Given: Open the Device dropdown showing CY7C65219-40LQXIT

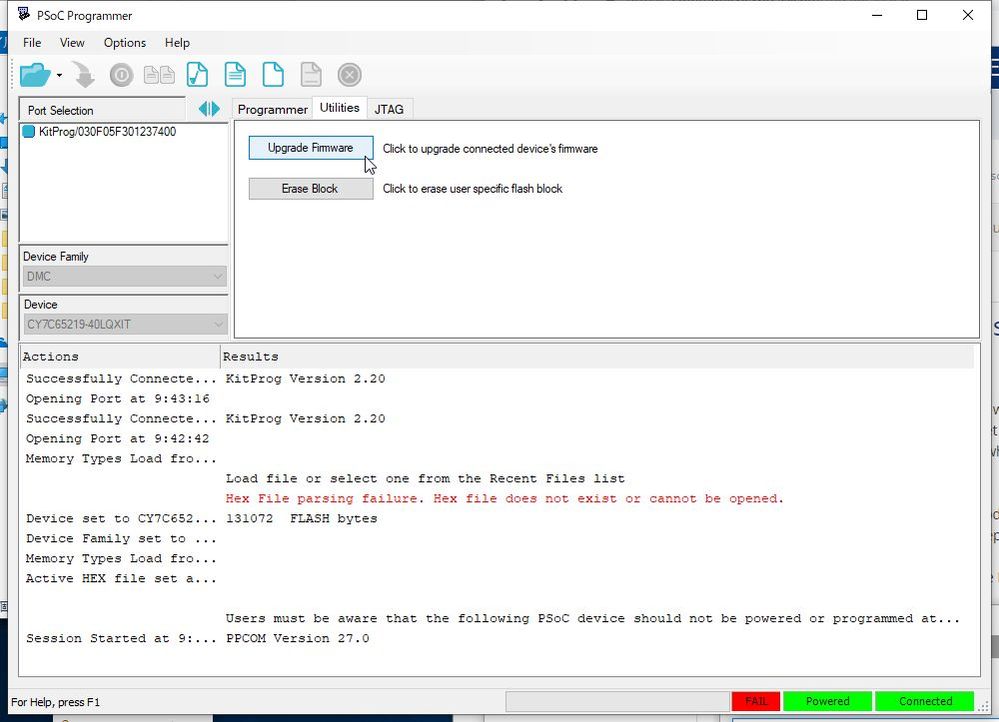Looking at the screenshot, I should (123, 324).
